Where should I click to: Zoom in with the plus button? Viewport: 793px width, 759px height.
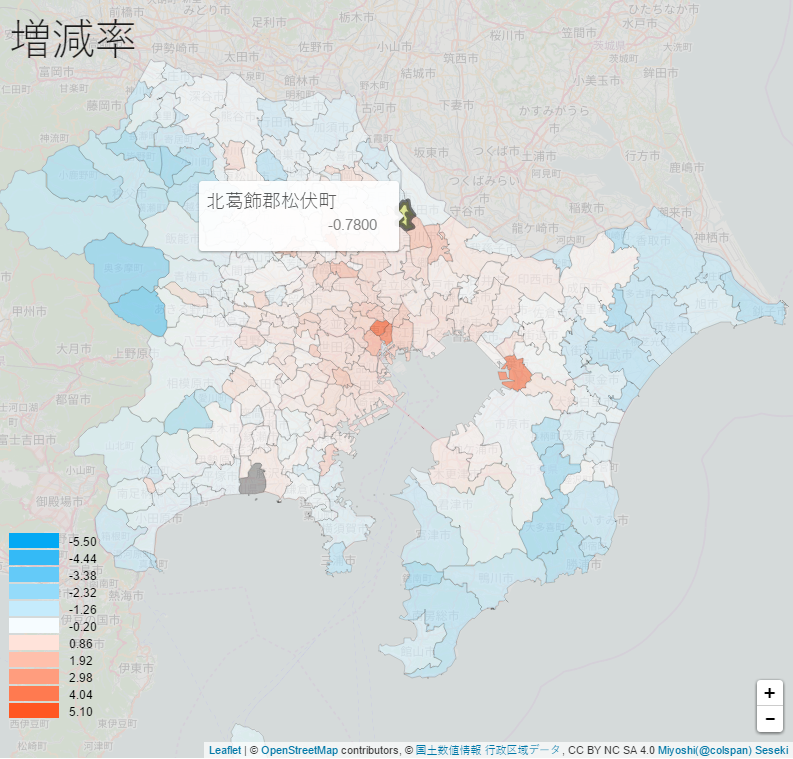point(768,693)
